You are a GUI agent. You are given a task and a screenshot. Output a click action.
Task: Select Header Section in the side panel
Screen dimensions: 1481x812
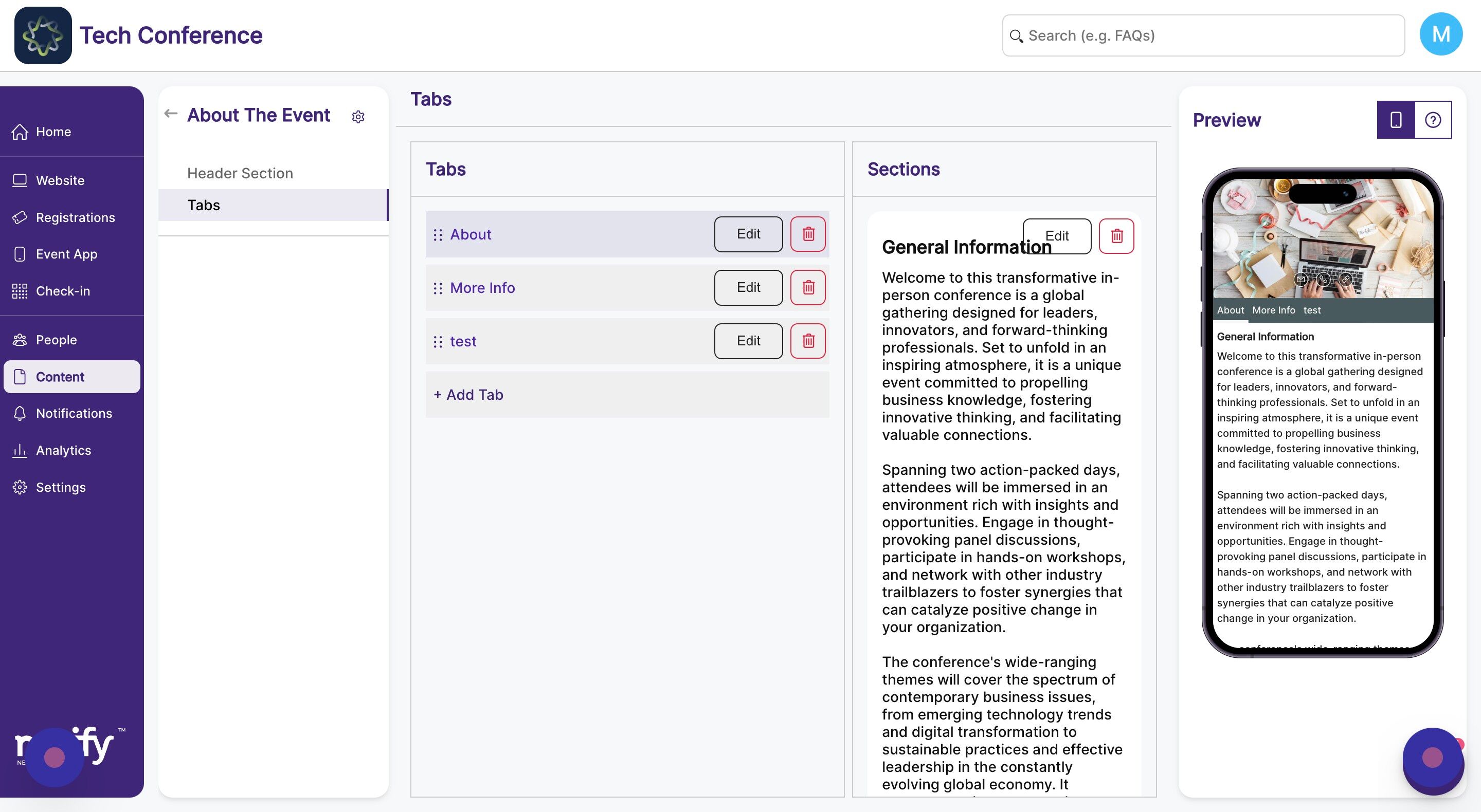click(x=240, y=173)
